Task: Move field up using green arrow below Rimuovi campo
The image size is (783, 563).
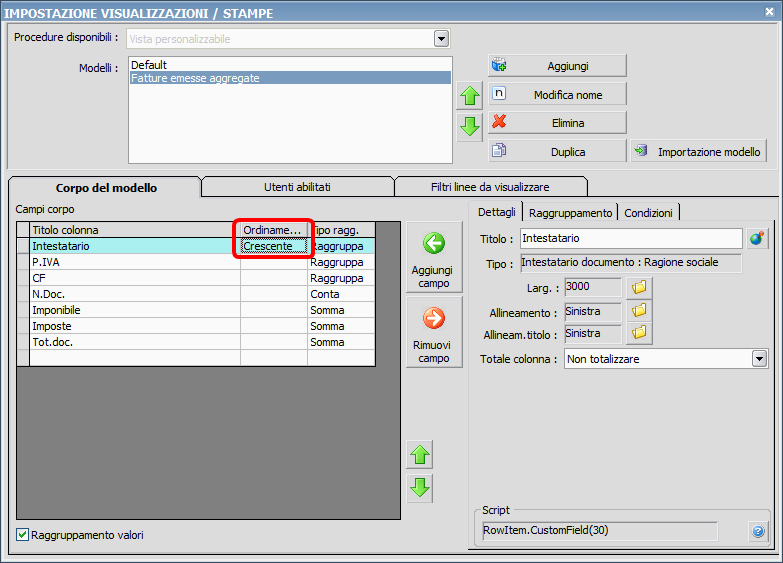Action: pos(419,455)
